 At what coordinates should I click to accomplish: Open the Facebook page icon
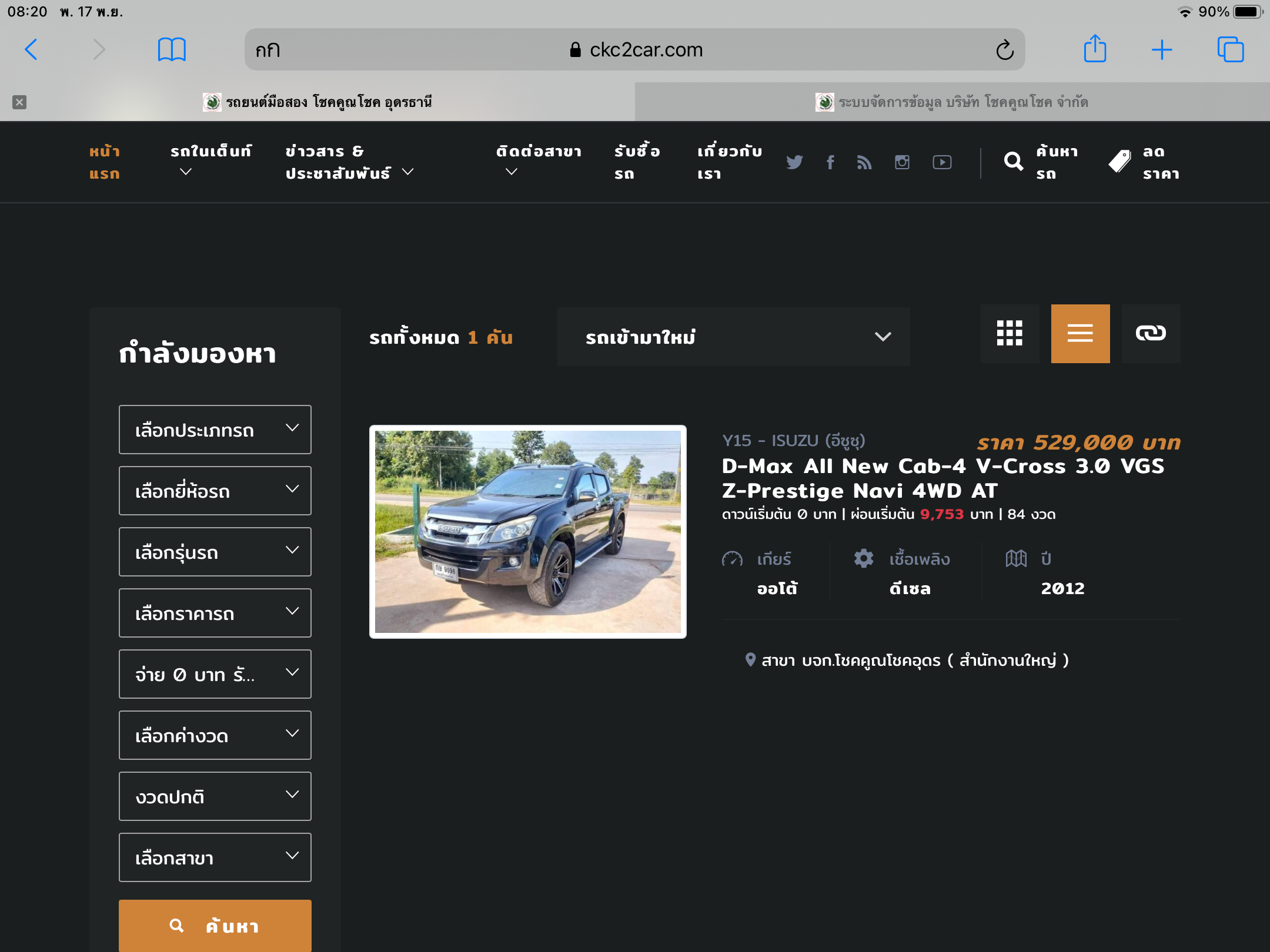pos(830,162)
